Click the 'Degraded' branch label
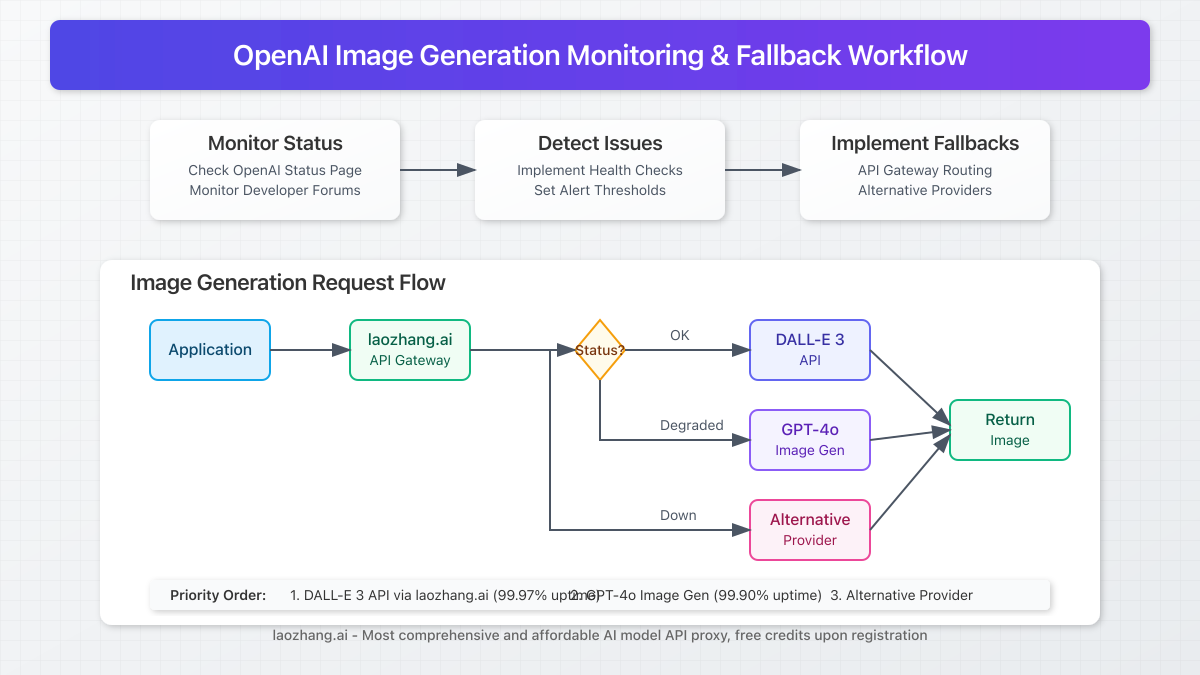The height and width of the screenshot is (675, 1200). [x=692, y=425]
